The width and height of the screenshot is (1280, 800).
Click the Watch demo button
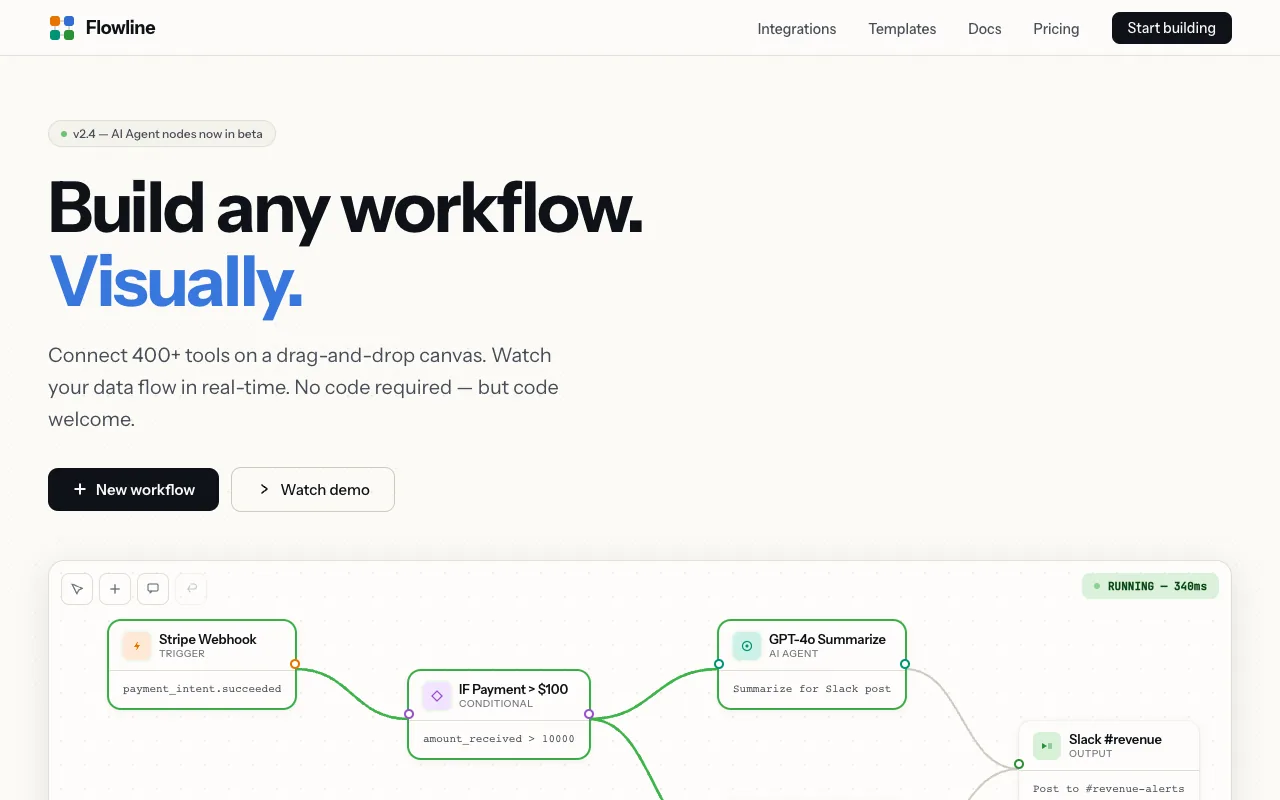[x=312, y=489]
